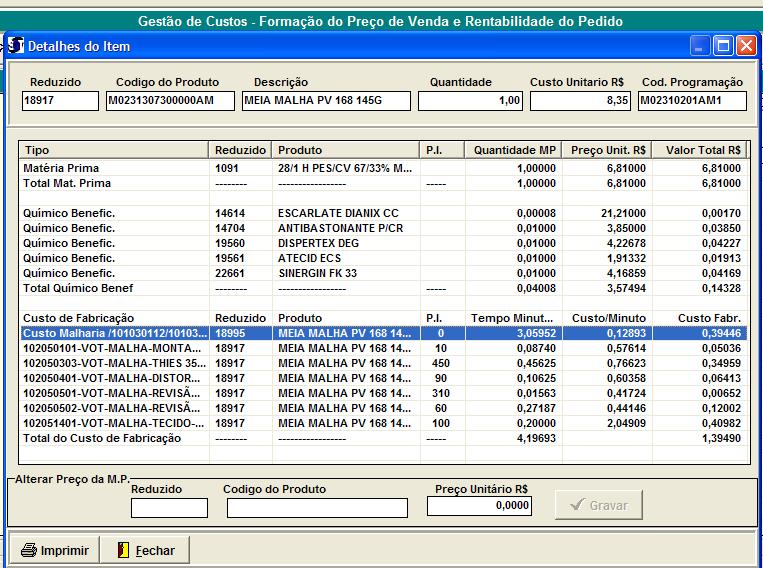This screenshot has height=568, width=763.
Task: Click the bottom Codigo do Produto field
Action: (x=317, y=508)
